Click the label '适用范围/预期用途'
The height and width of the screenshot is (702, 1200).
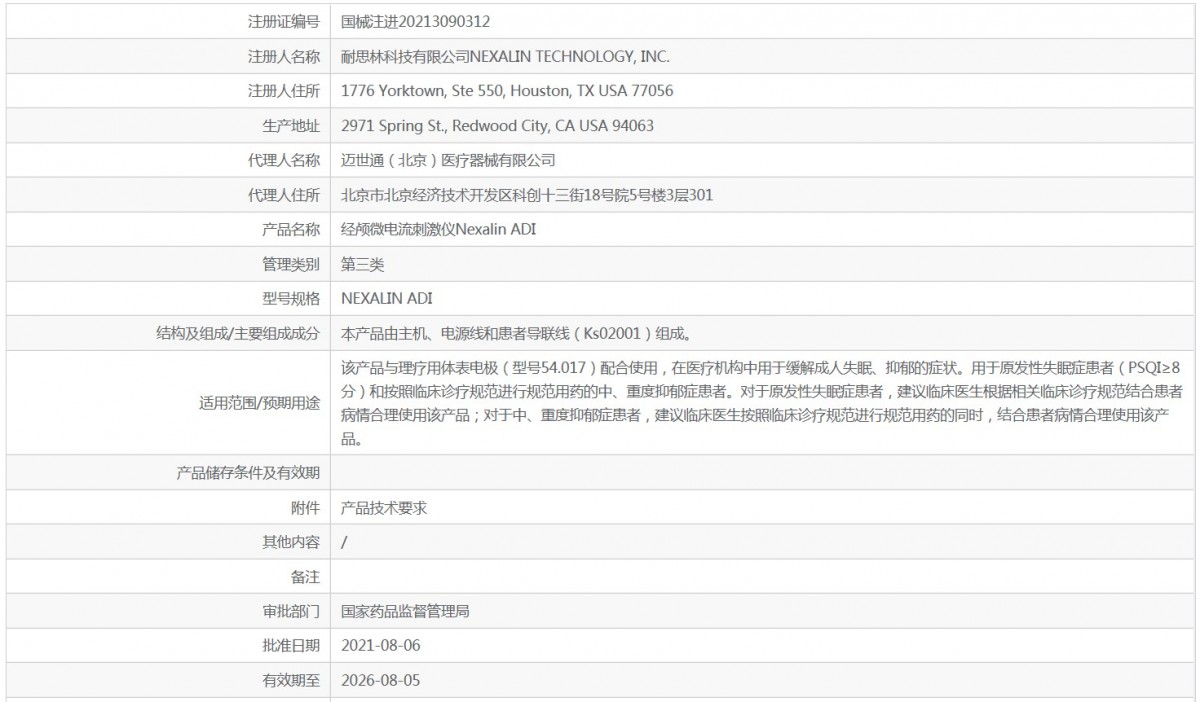pyautogui.click(x=260, y=404)
